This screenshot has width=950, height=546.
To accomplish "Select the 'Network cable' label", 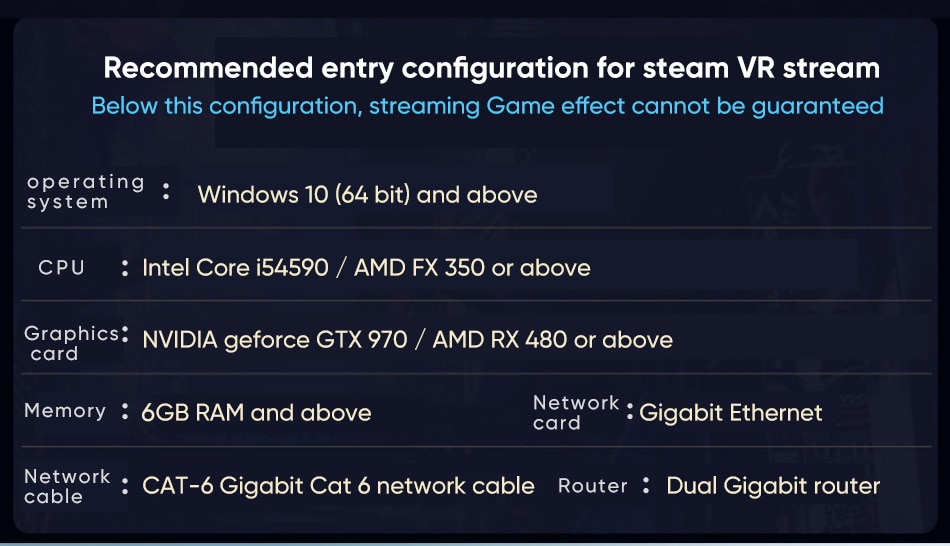I will tap(67, 486).
